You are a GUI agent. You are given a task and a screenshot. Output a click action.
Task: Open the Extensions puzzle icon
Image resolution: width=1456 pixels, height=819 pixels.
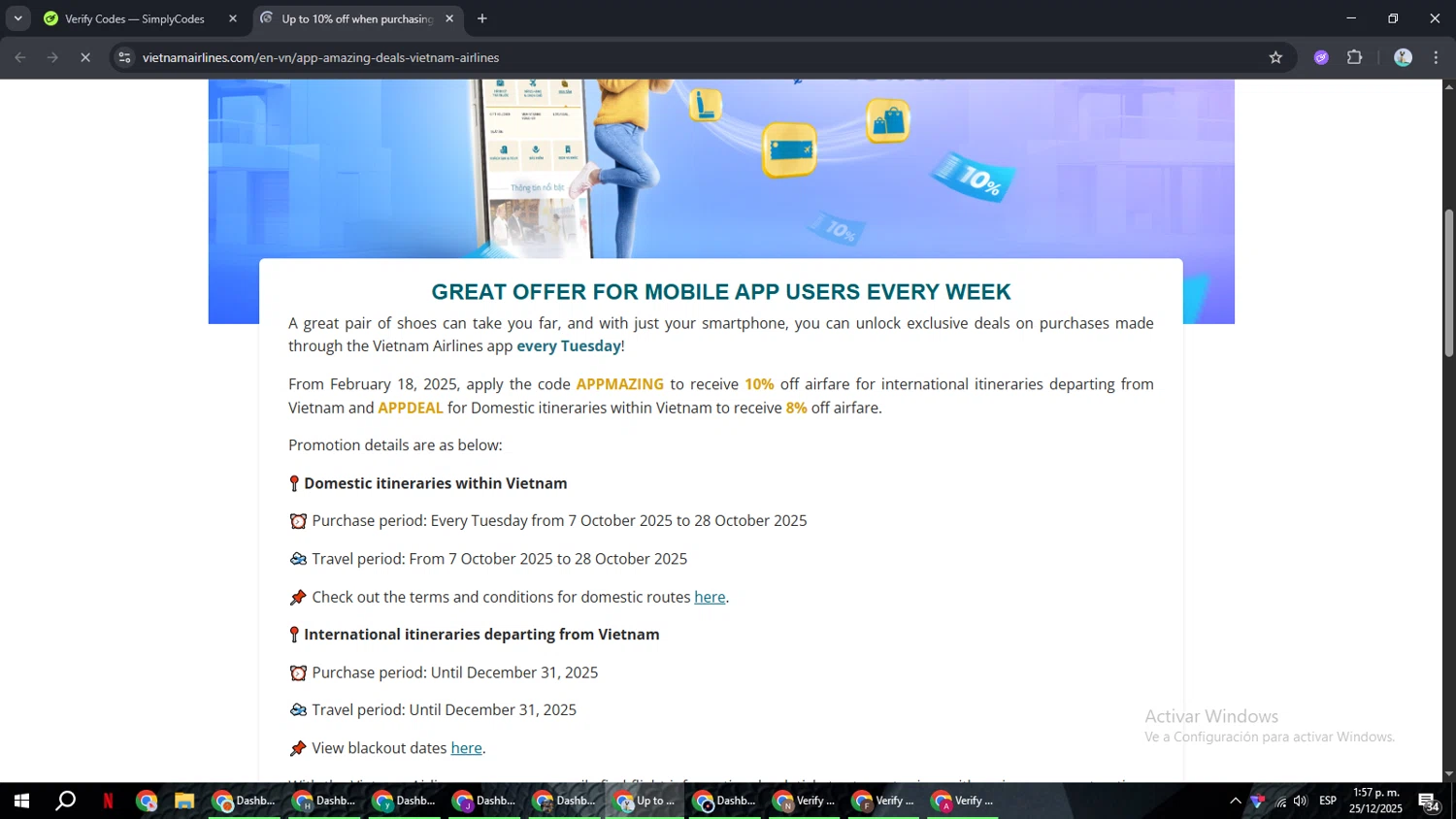(1355, 58)
